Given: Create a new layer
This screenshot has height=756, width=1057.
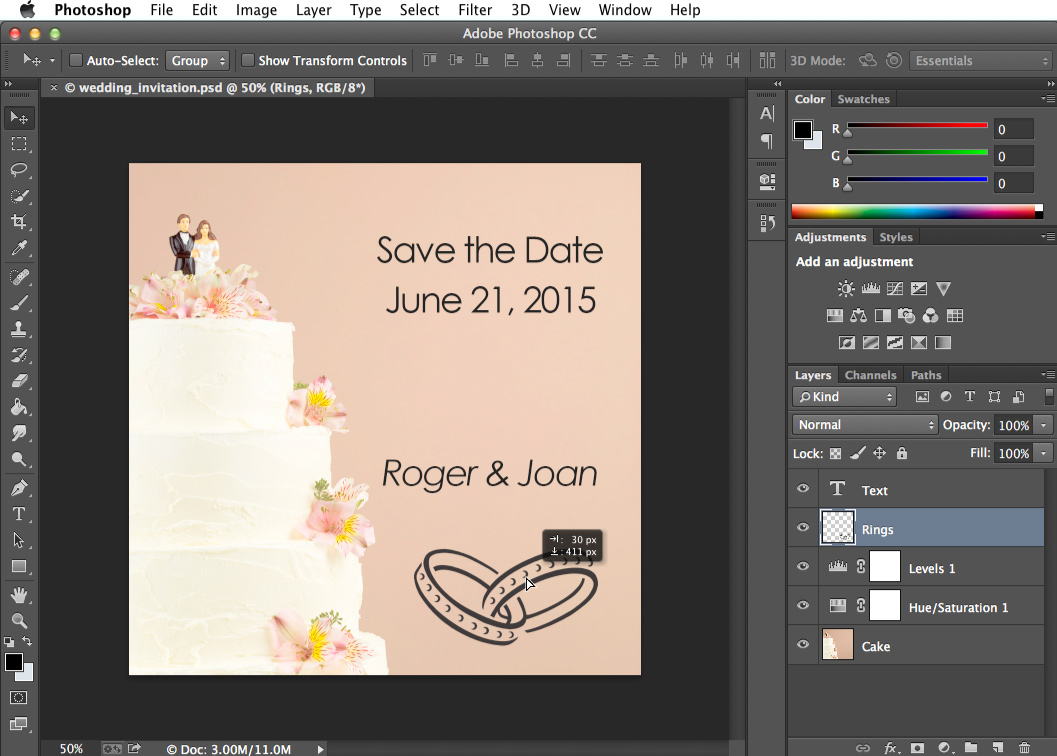Looking at the screenshot, I should (x=998, y=747).
